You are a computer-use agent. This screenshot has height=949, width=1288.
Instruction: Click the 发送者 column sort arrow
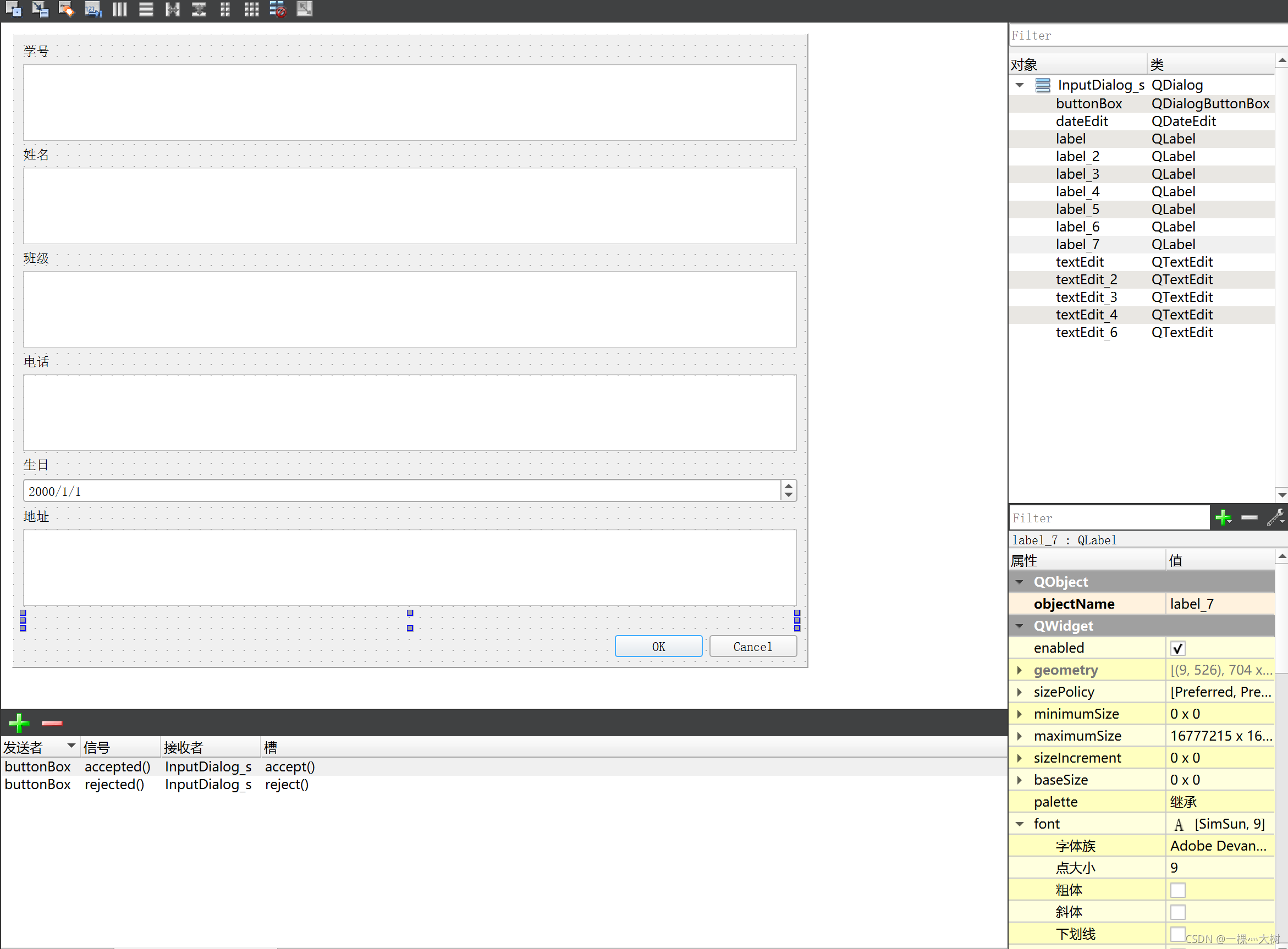(x=71, y=746)
